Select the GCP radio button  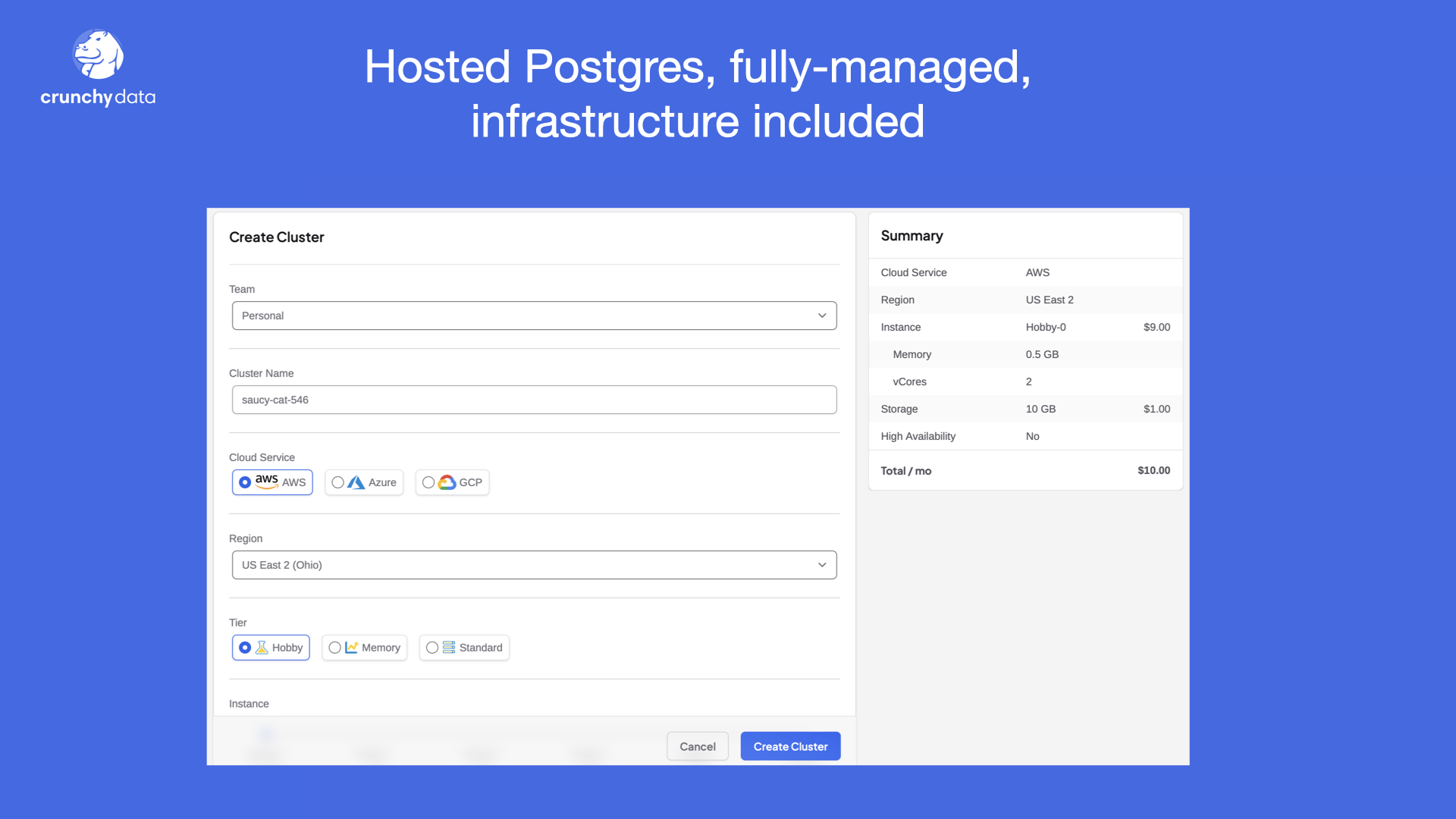[428, 482]
